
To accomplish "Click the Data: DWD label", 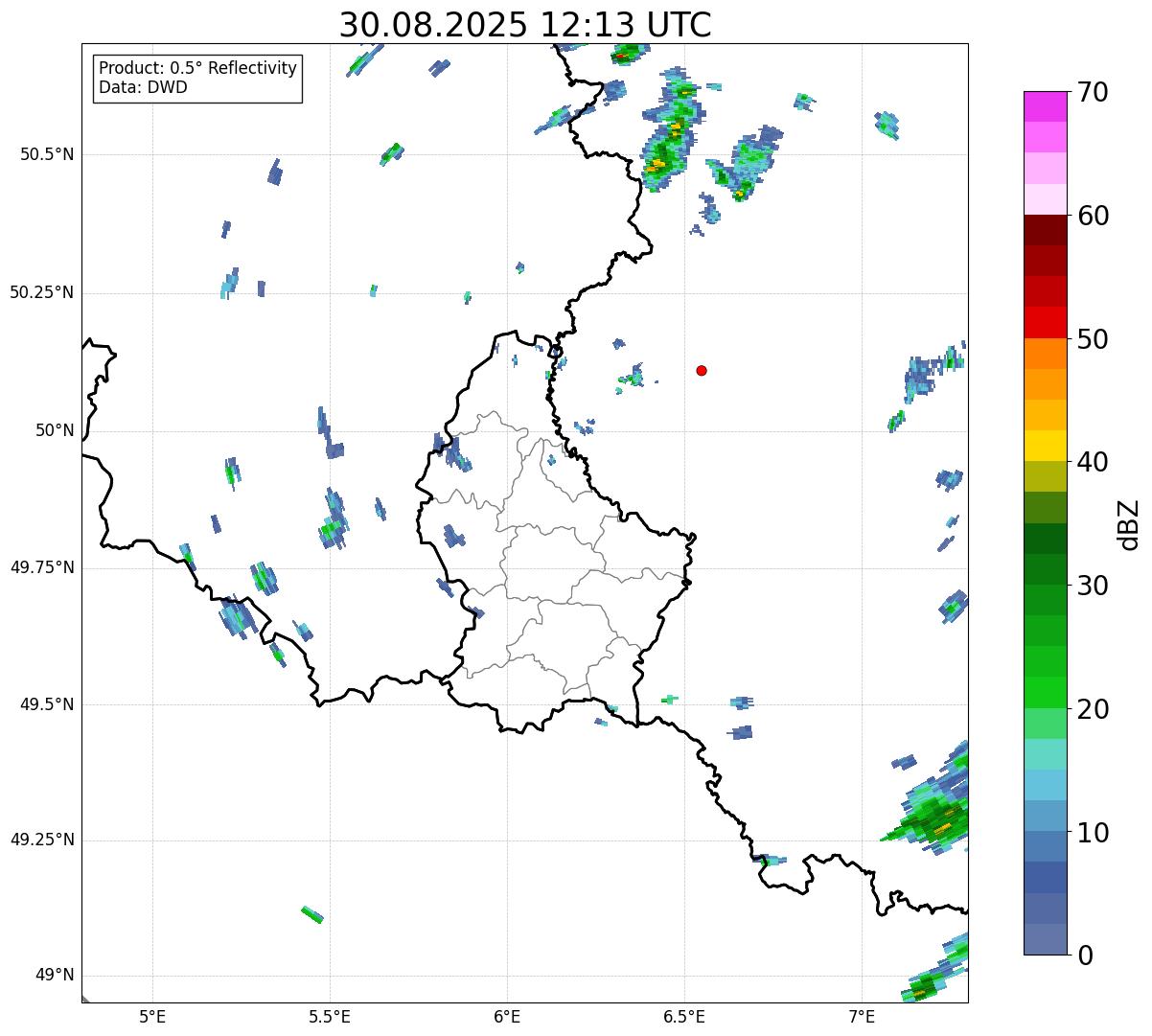I will 143,87.
